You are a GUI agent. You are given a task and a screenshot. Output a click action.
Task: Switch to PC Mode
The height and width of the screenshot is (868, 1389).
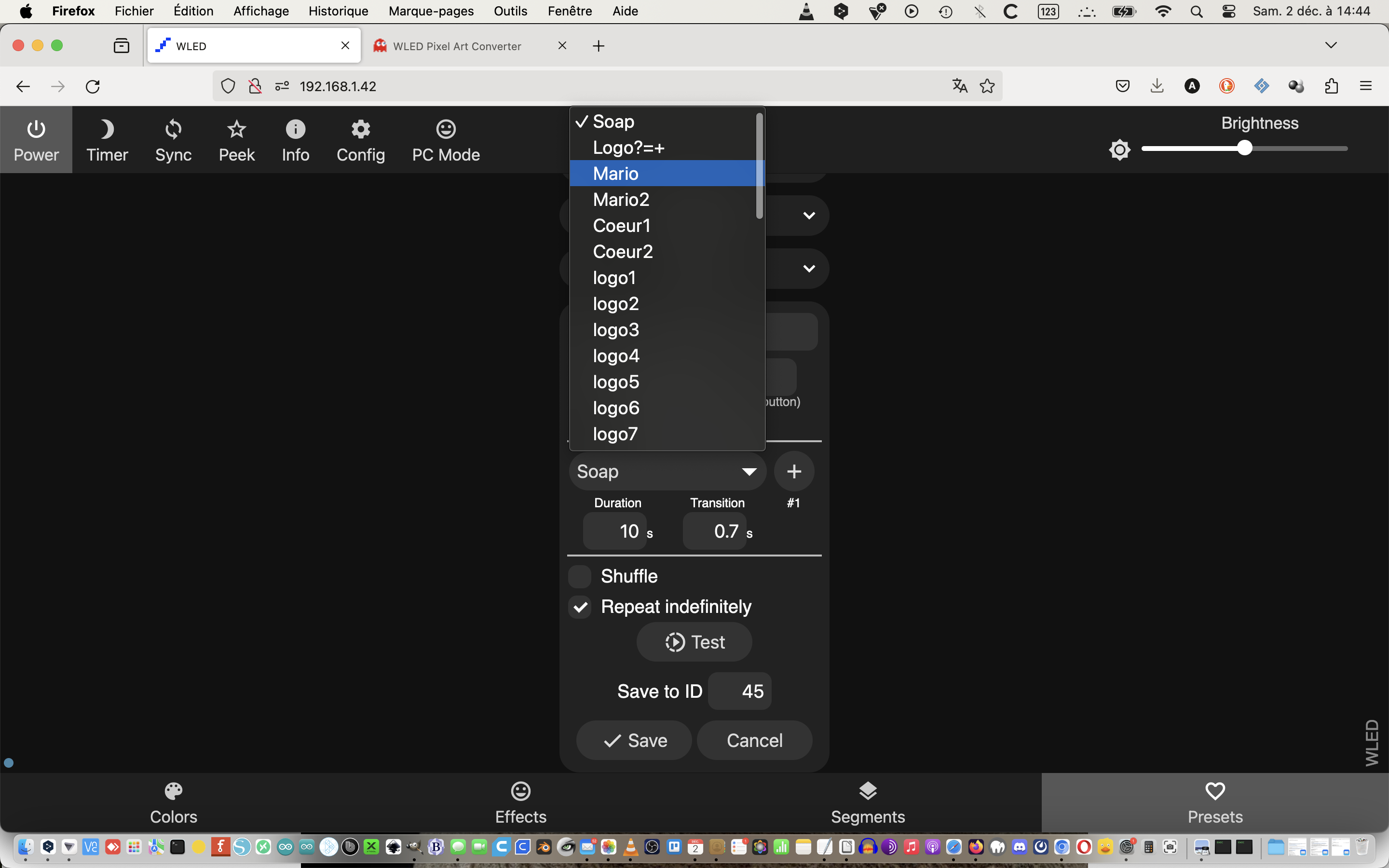(446, 140)
